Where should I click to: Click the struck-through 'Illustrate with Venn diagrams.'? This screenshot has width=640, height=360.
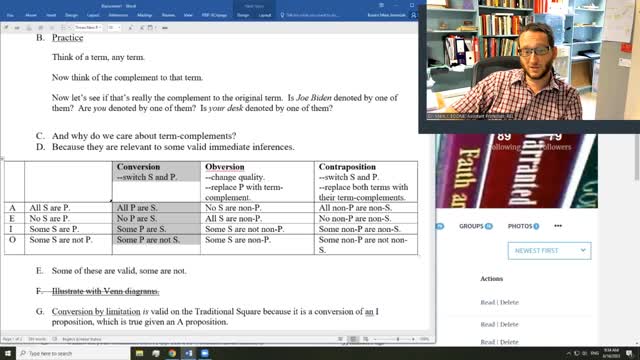point(105,291)
